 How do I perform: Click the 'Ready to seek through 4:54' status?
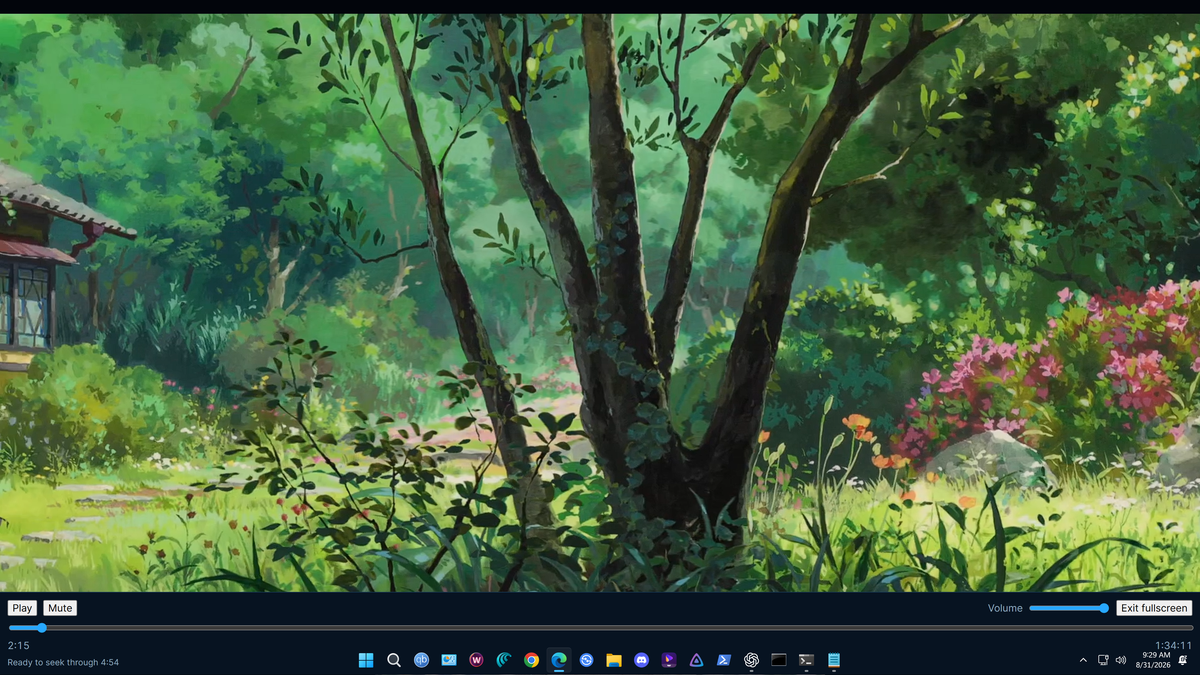[63, 662]
